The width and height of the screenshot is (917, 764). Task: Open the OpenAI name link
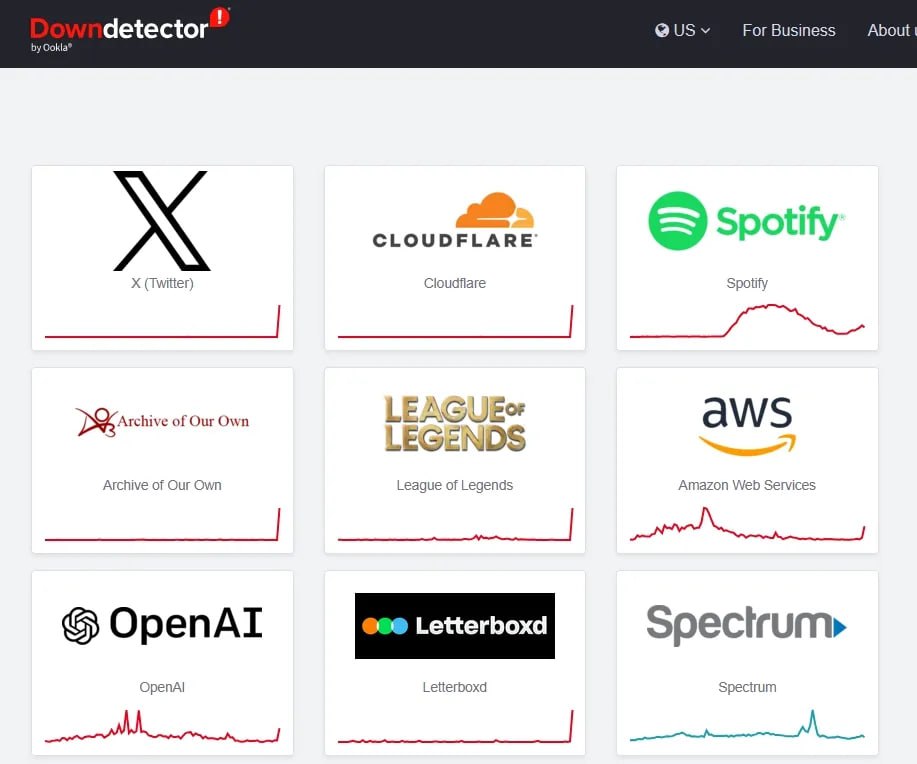coord(162,687)
